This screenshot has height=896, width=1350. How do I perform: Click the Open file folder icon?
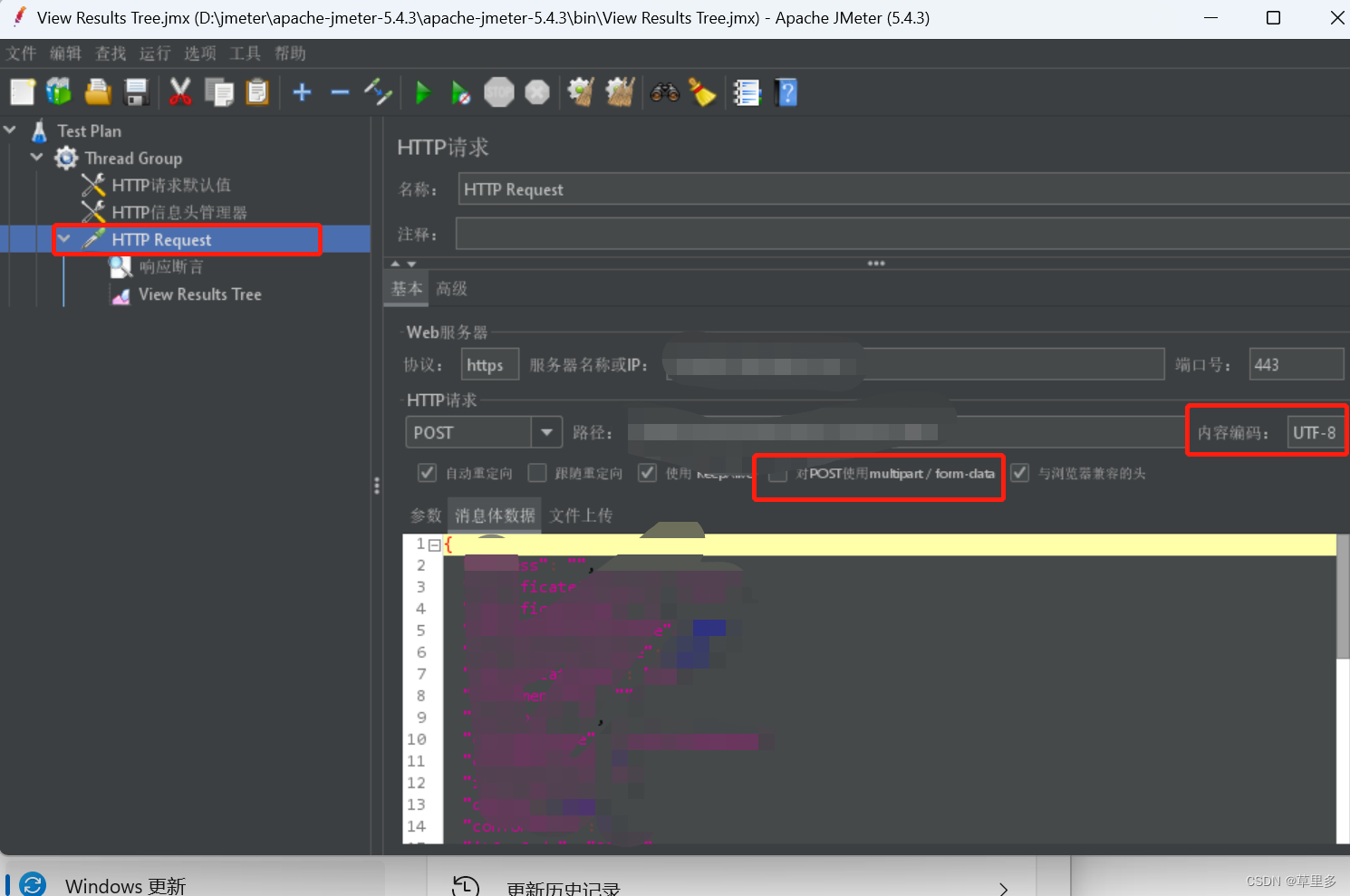98,92
